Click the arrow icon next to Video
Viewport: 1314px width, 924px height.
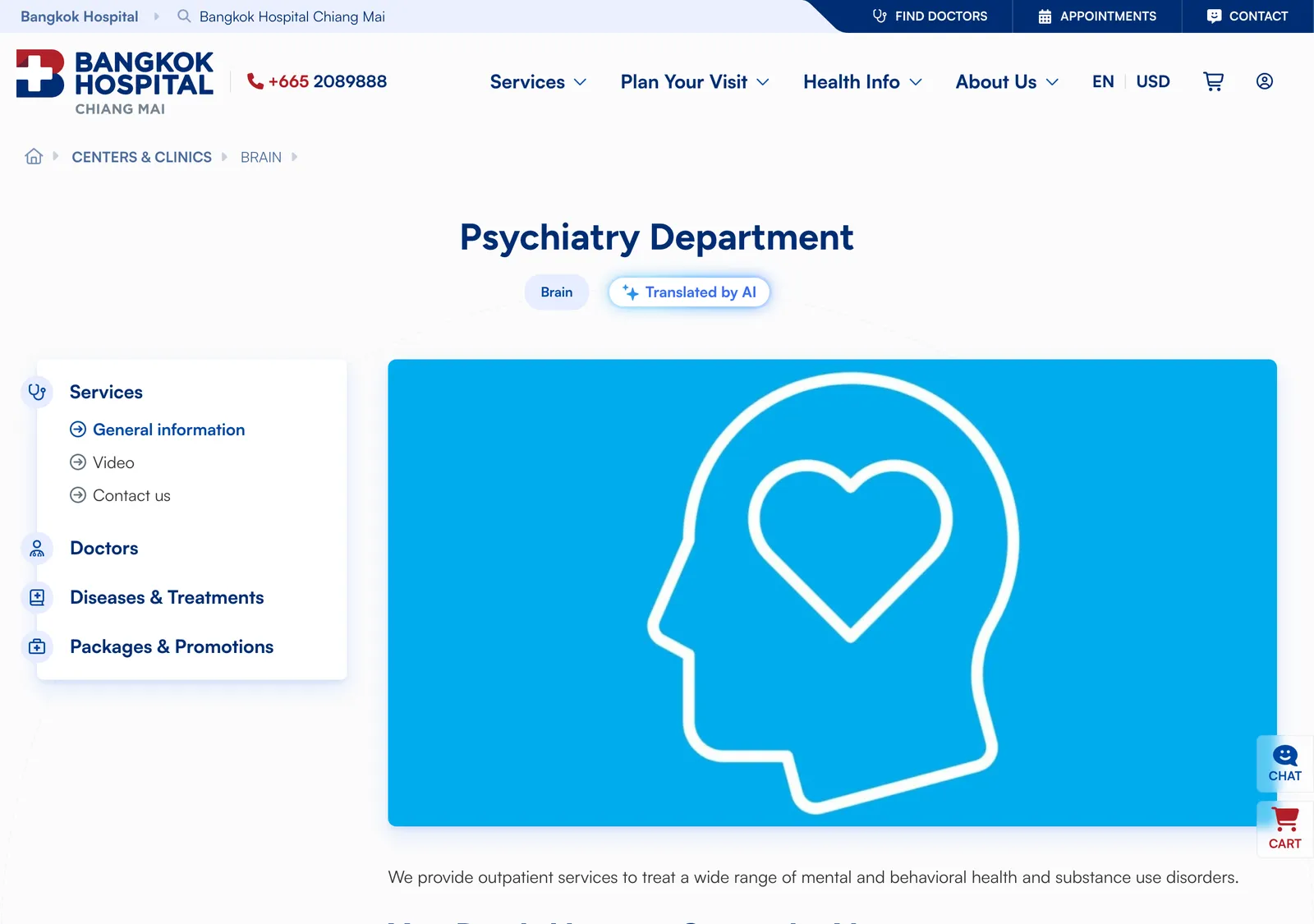[78, 462]
